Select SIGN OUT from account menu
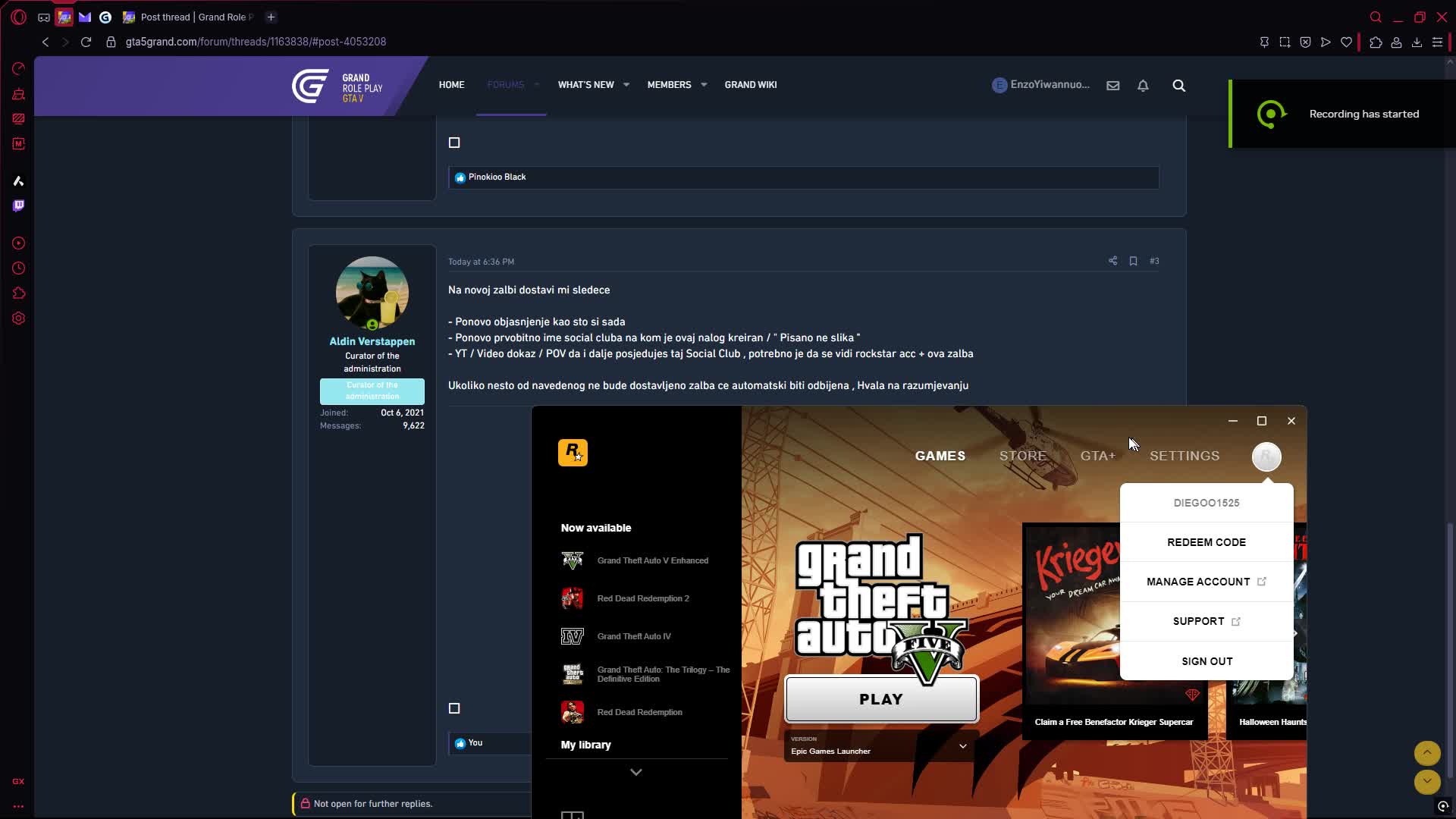The width and height of the screenshot is (1456, 819). coord(1207,661)
